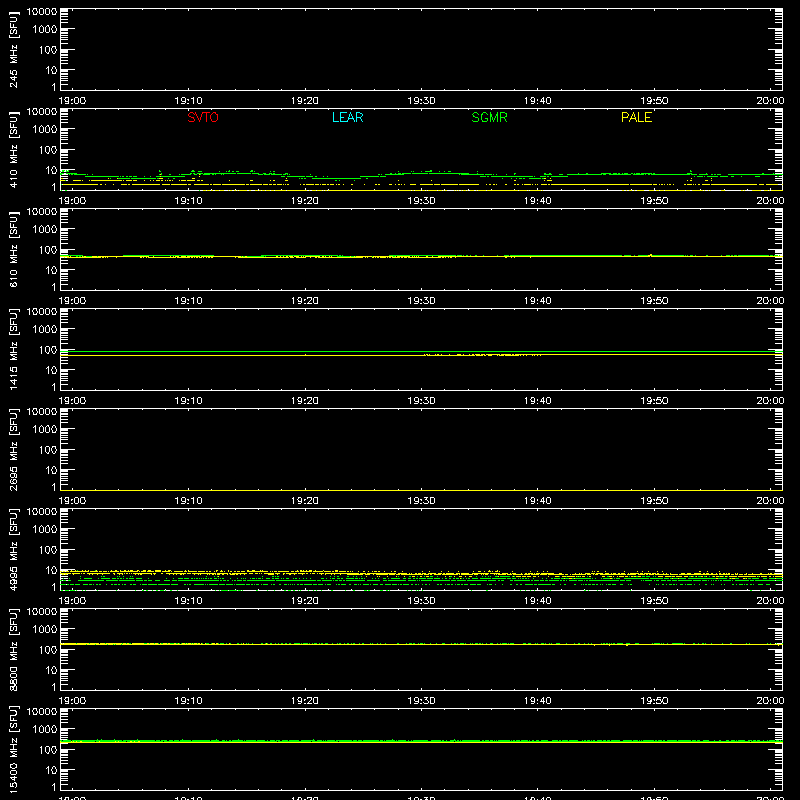Image resolution: width=800 pixels, height=800 pixels.
Task: Click the 10000 tick value on the 245 MHz axis
Action: tap(42, 12)
